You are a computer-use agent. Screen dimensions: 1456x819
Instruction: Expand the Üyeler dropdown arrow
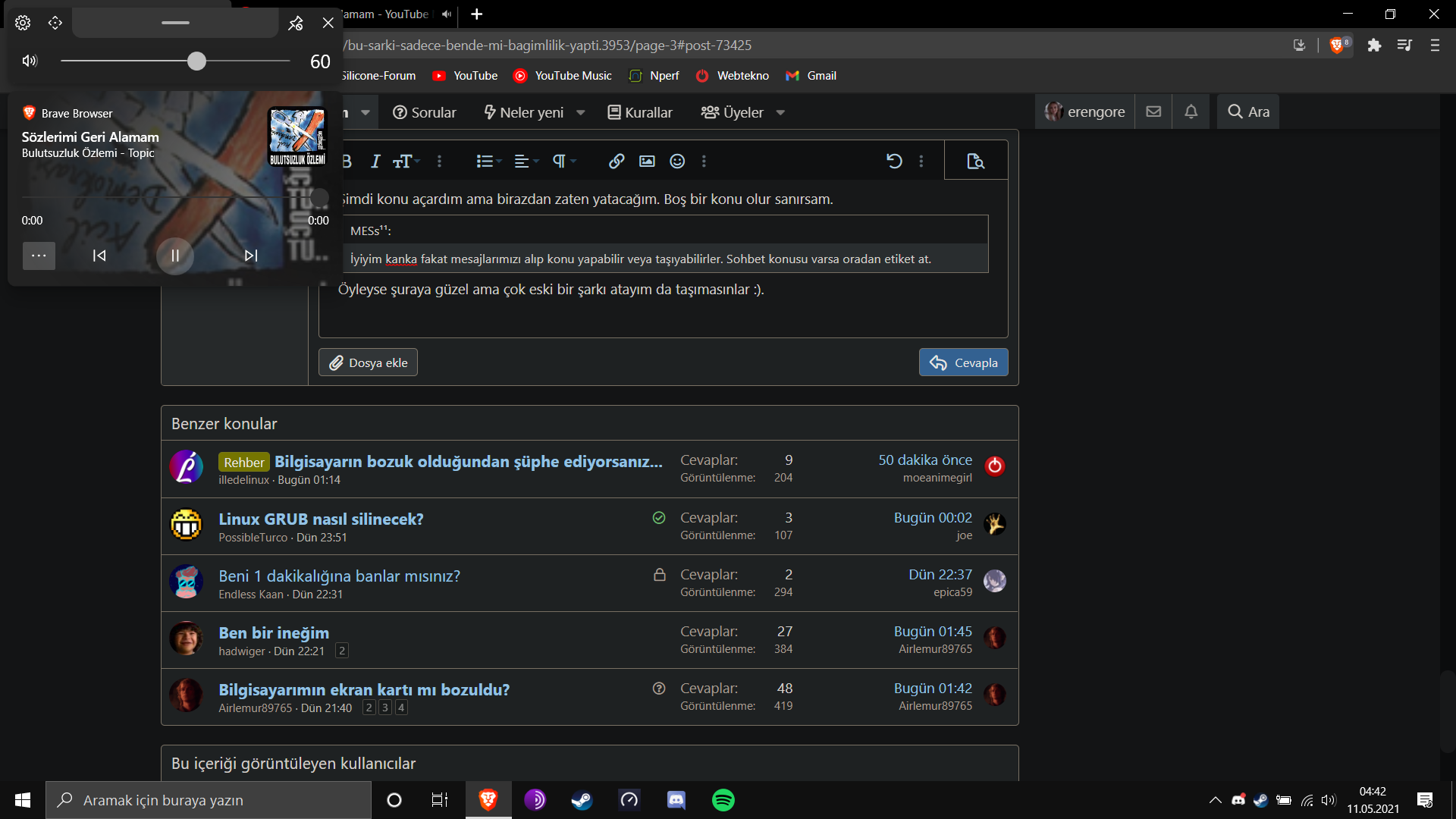click(x=780, y=113)
